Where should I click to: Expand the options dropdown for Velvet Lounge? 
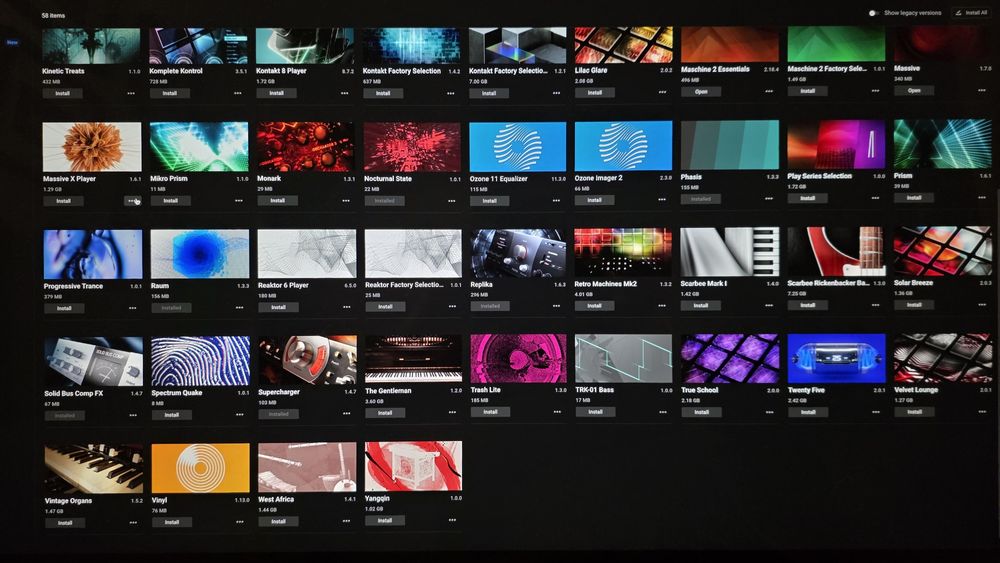click(x=982, y=412)
